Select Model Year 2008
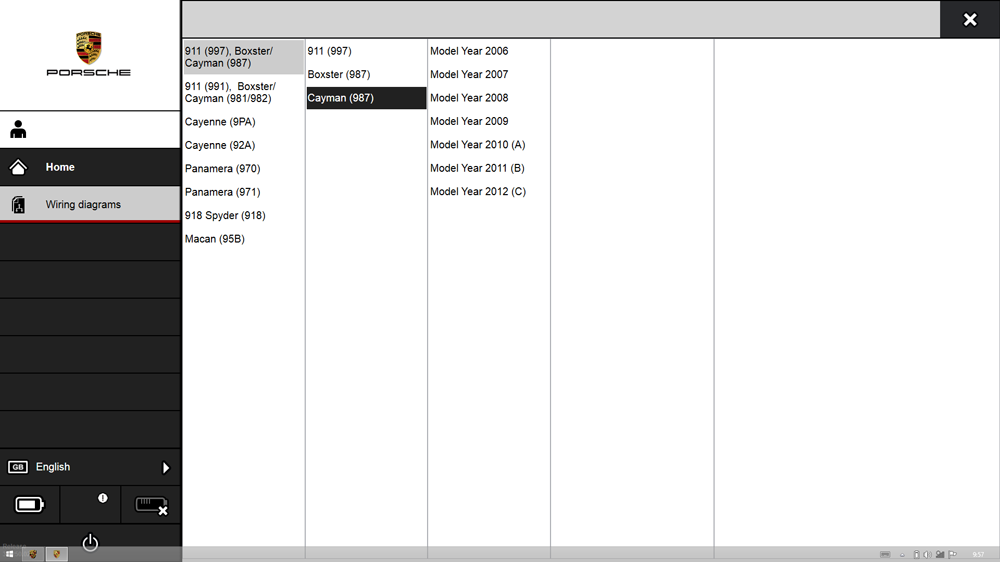 pos(489,98)
